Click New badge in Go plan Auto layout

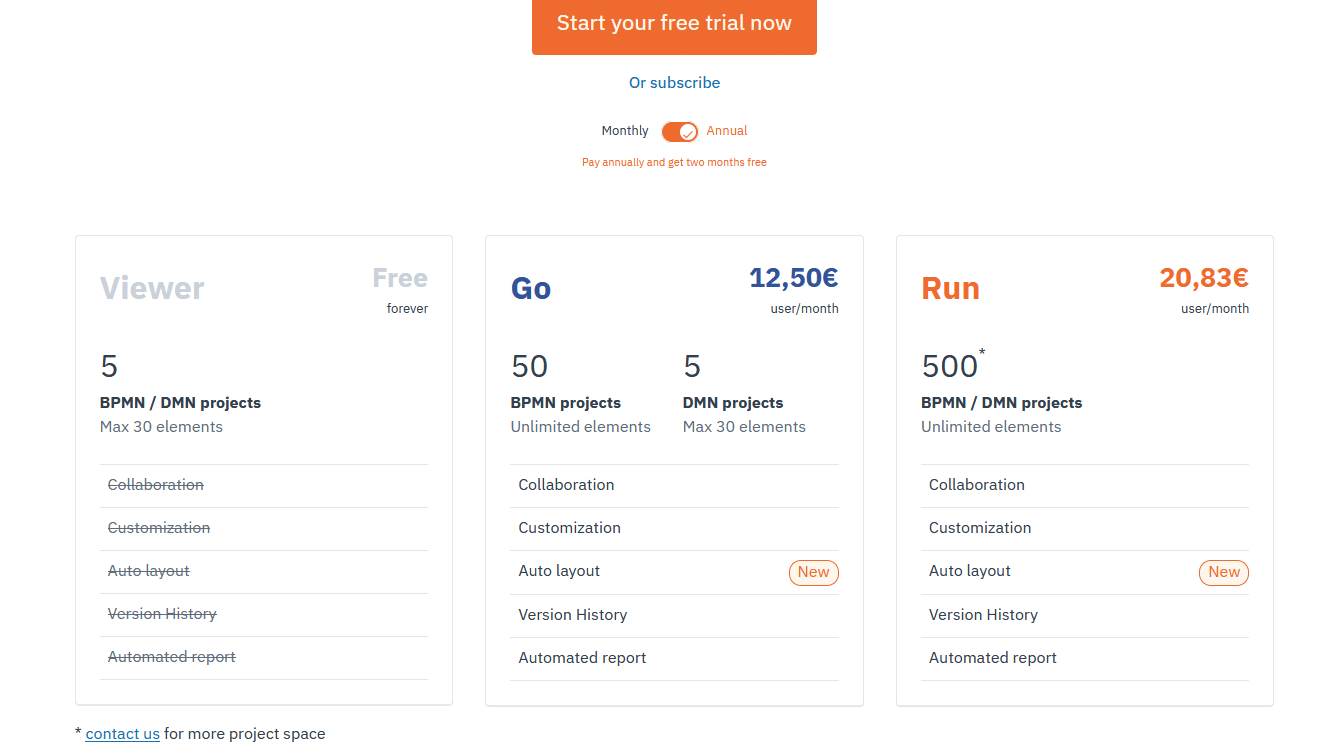814,572
